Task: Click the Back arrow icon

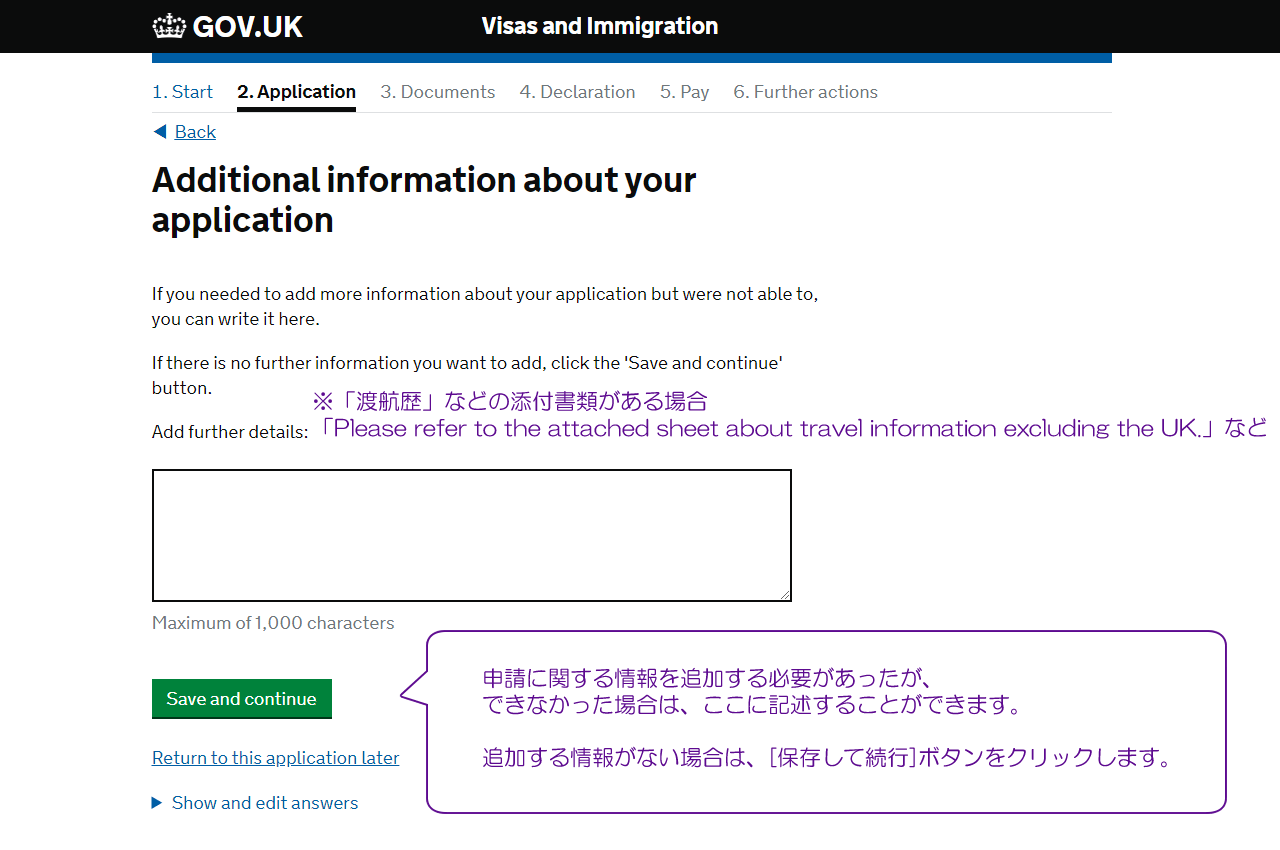Action: 160,132
